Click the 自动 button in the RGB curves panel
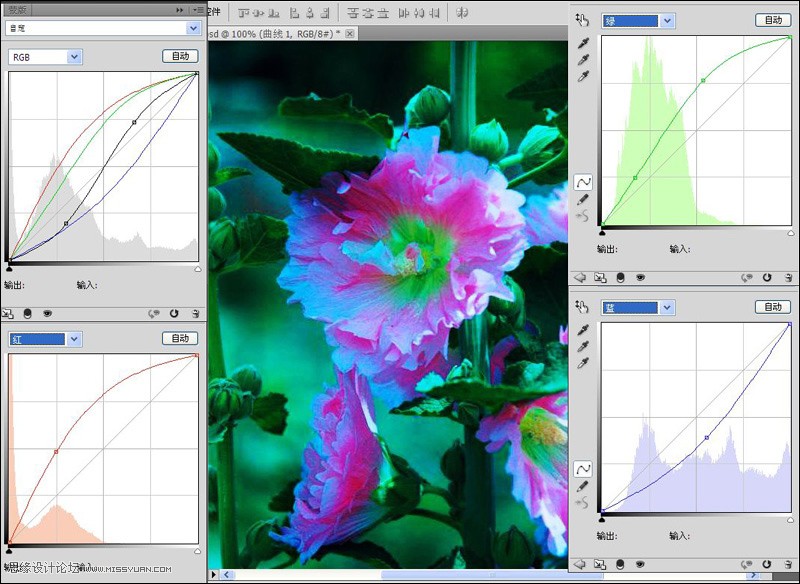 (x=180, y=56)
